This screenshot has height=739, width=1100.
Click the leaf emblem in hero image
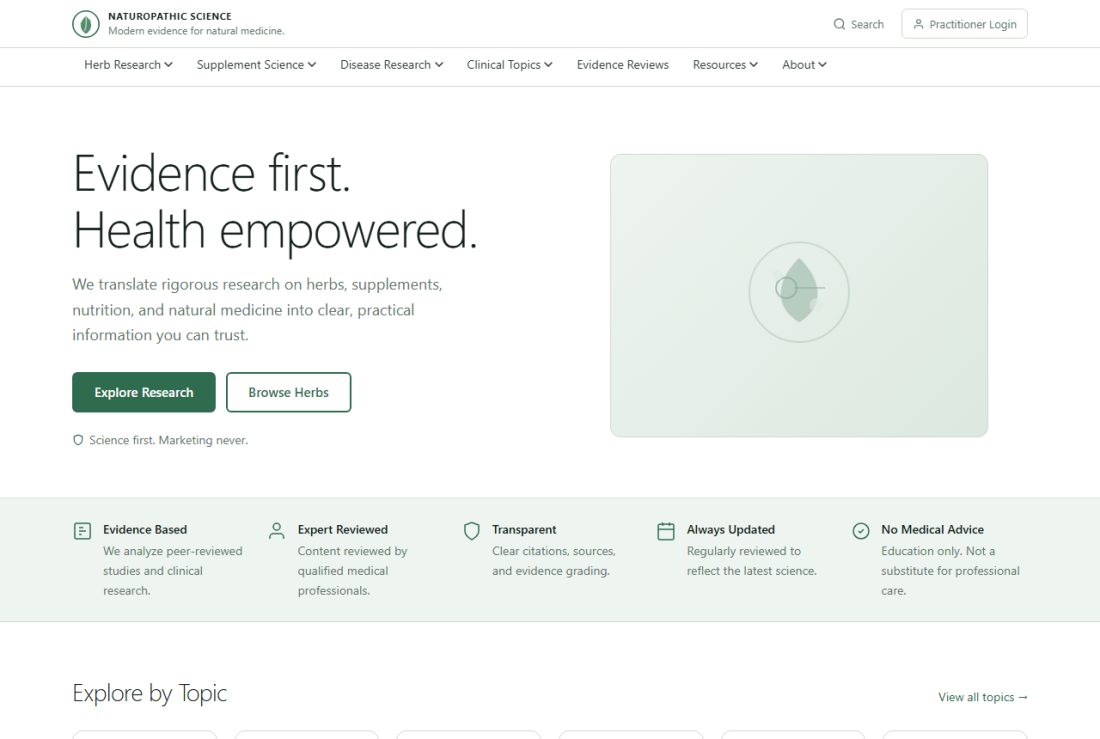799,292
